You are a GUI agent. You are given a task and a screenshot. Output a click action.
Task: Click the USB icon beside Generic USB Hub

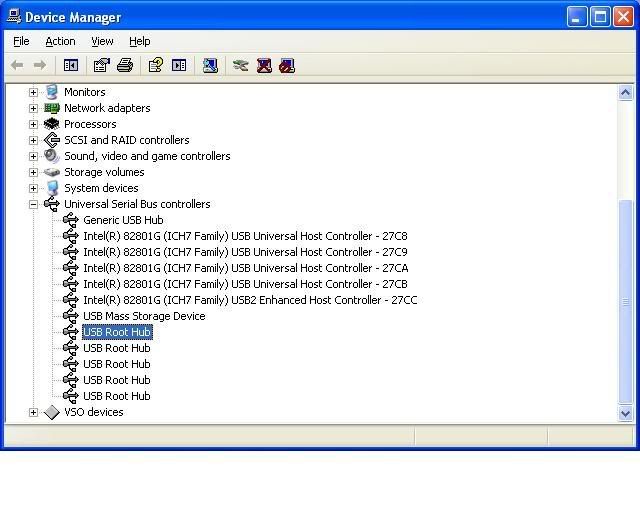(71, 220)
